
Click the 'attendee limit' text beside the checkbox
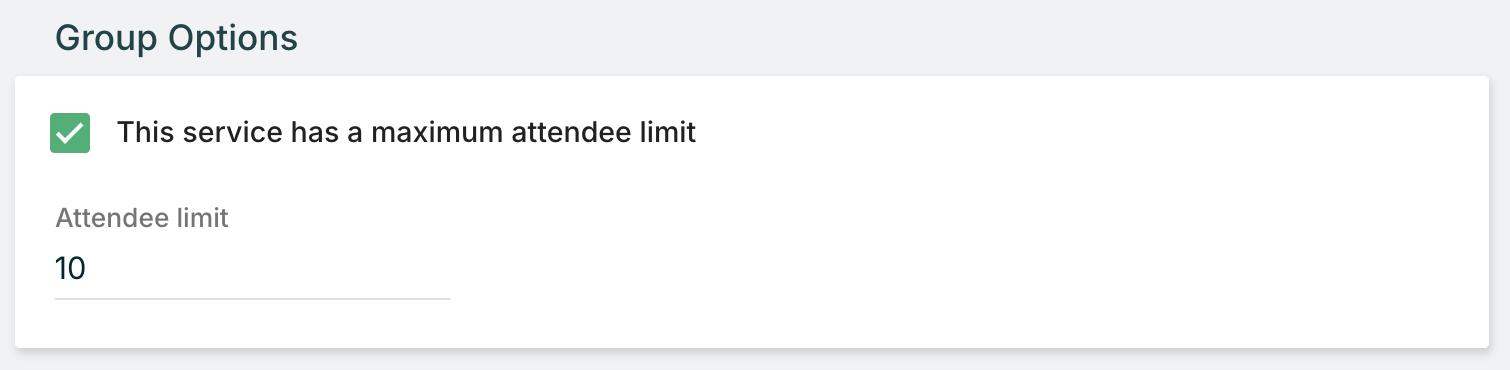coord(604,132)
